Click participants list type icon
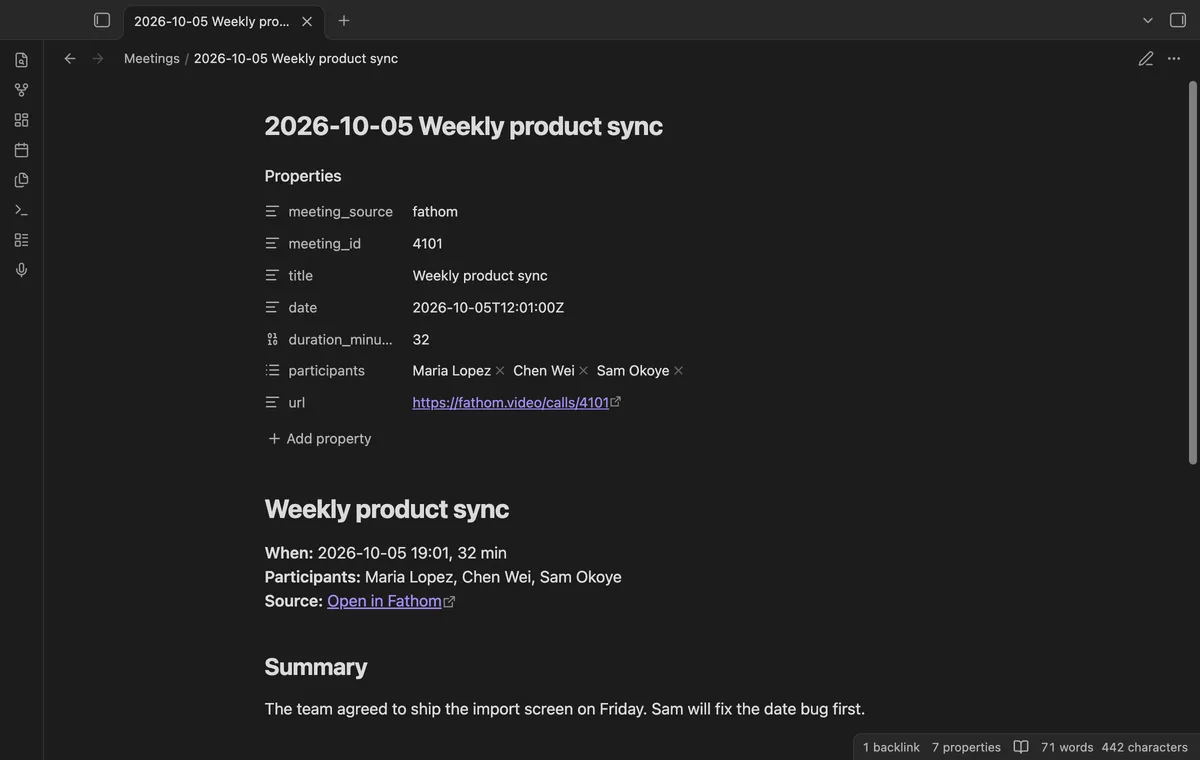The width and height of the screenshot is (1200, 760). [272, 370]
